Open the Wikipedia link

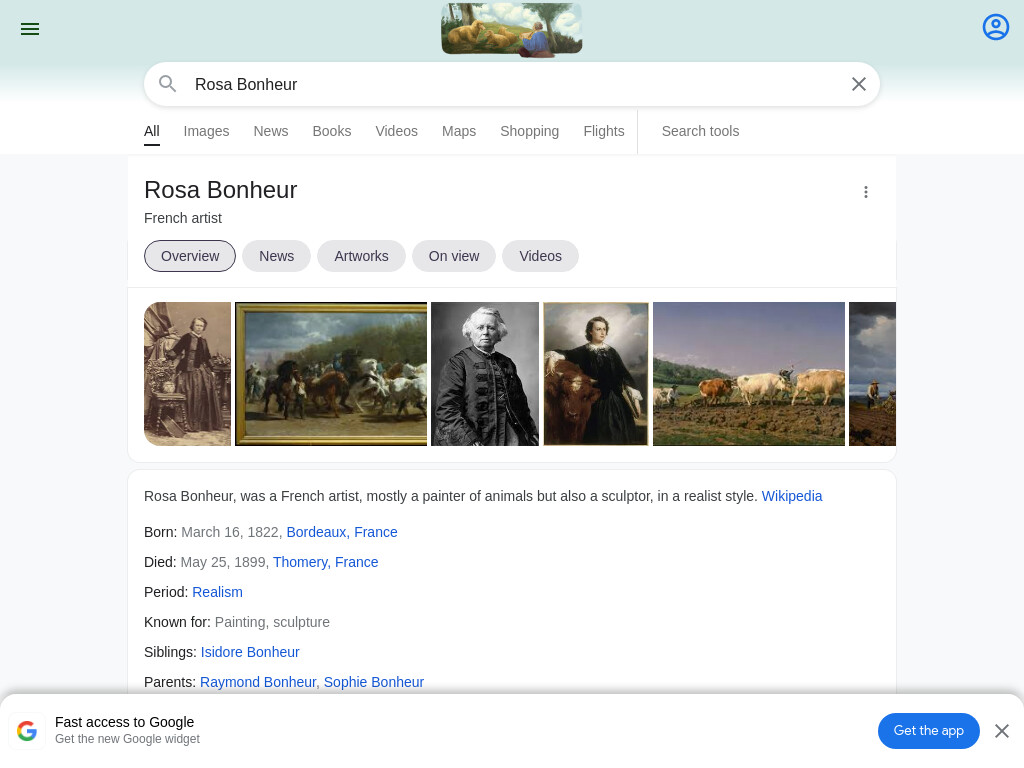click(792, 496)
